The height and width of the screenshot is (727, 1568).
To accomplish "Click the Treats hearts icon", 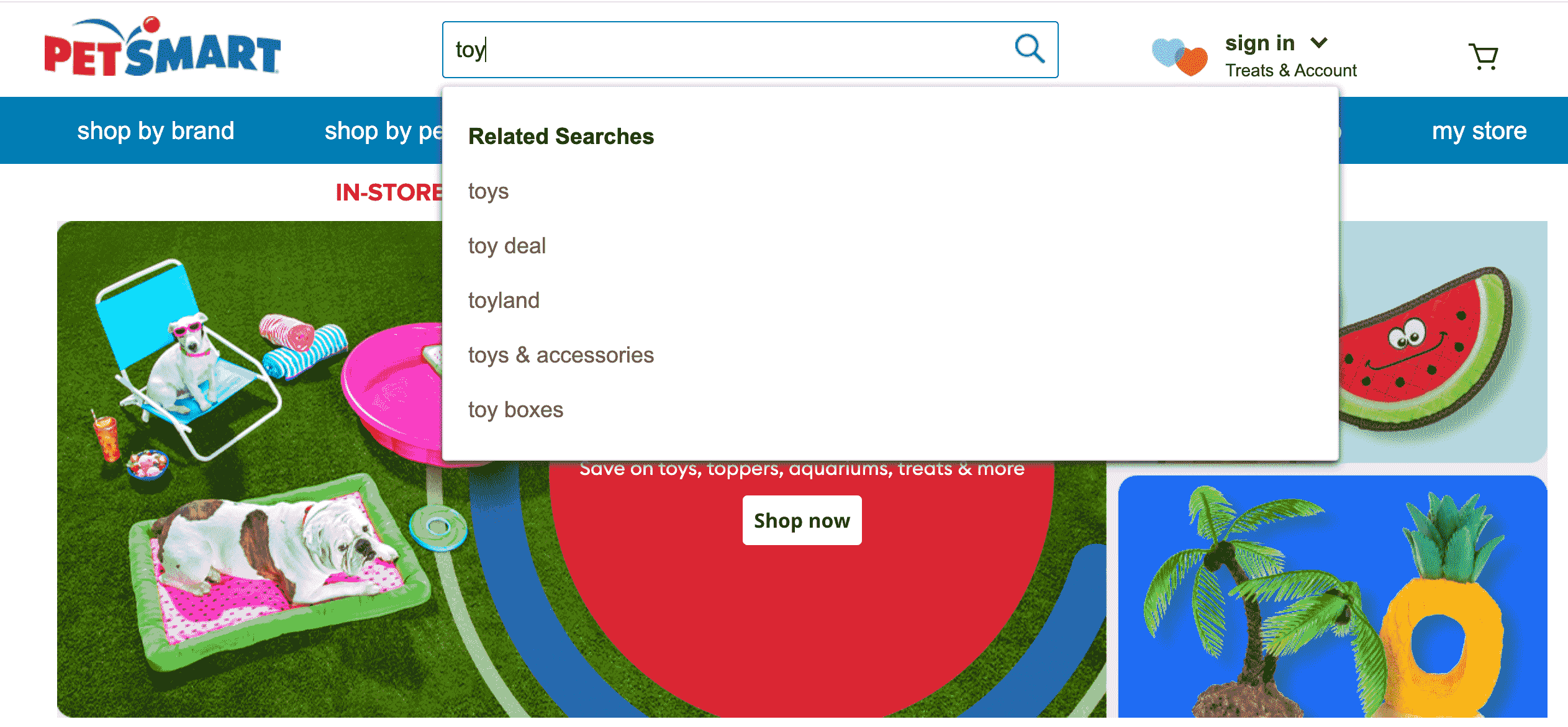I will click(1179, 56).
